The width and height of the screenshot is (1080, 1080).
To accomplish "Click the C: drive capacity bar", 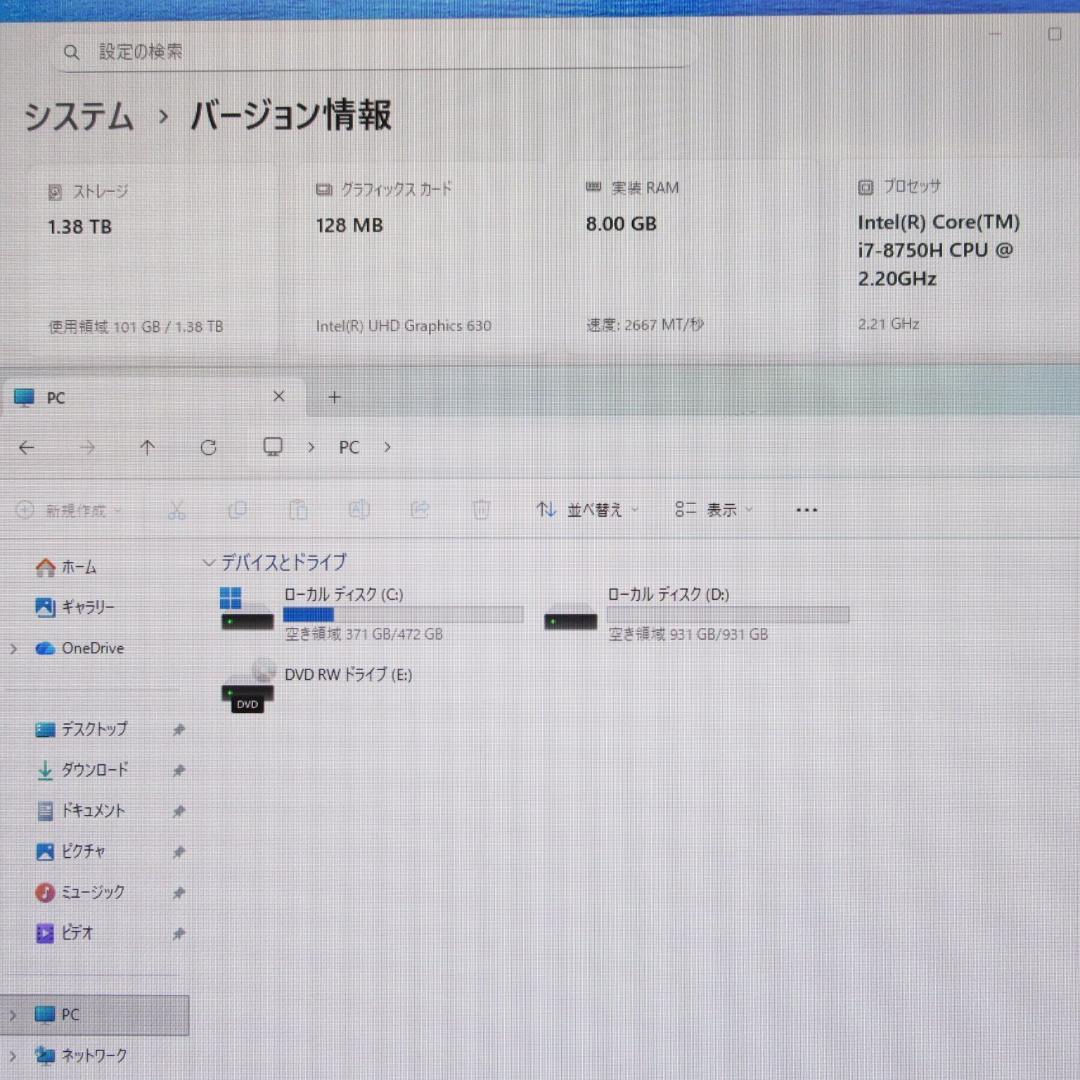I will 404,614.
